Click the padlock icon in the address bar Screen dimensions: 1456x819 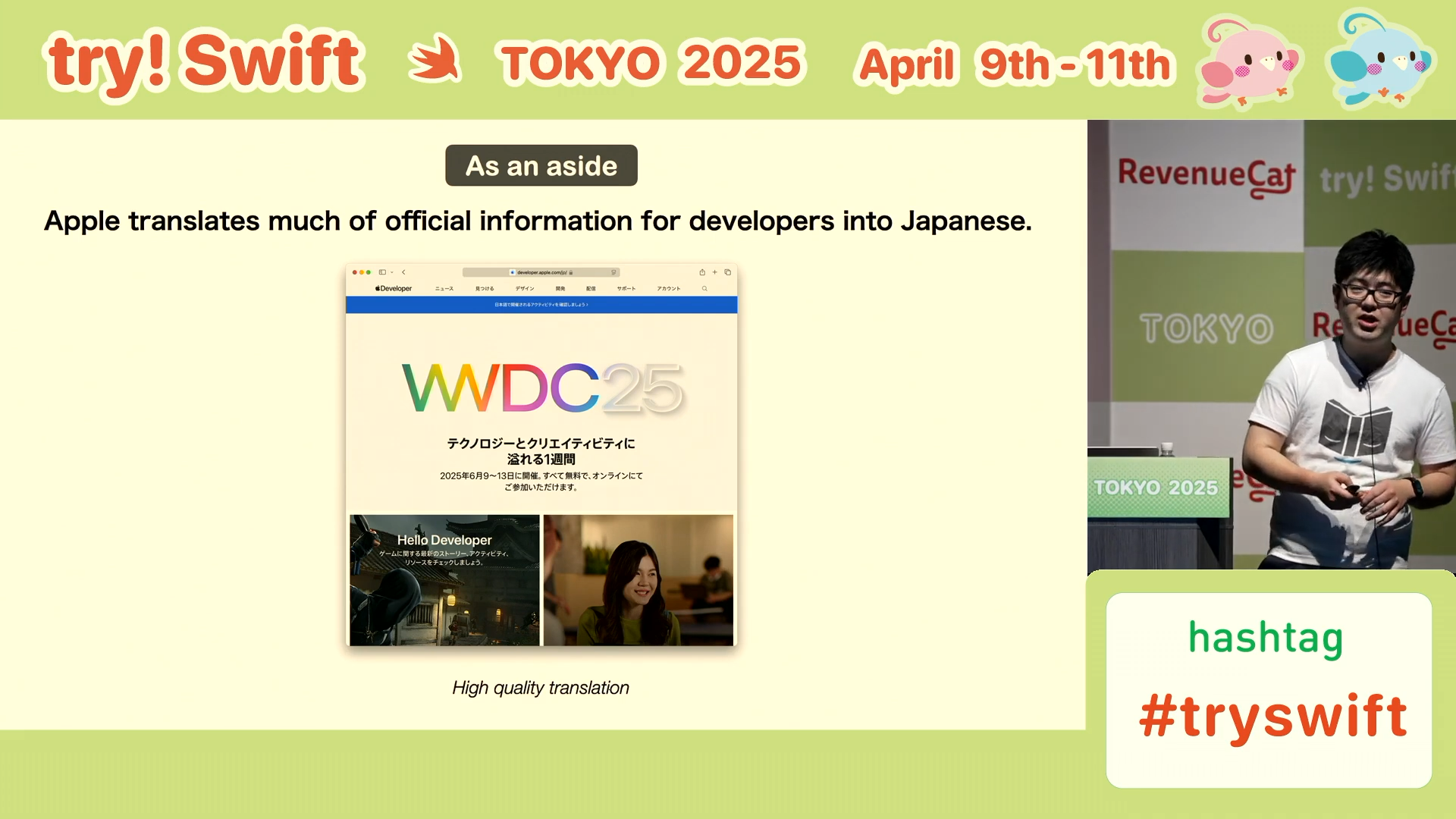(571, 272)
